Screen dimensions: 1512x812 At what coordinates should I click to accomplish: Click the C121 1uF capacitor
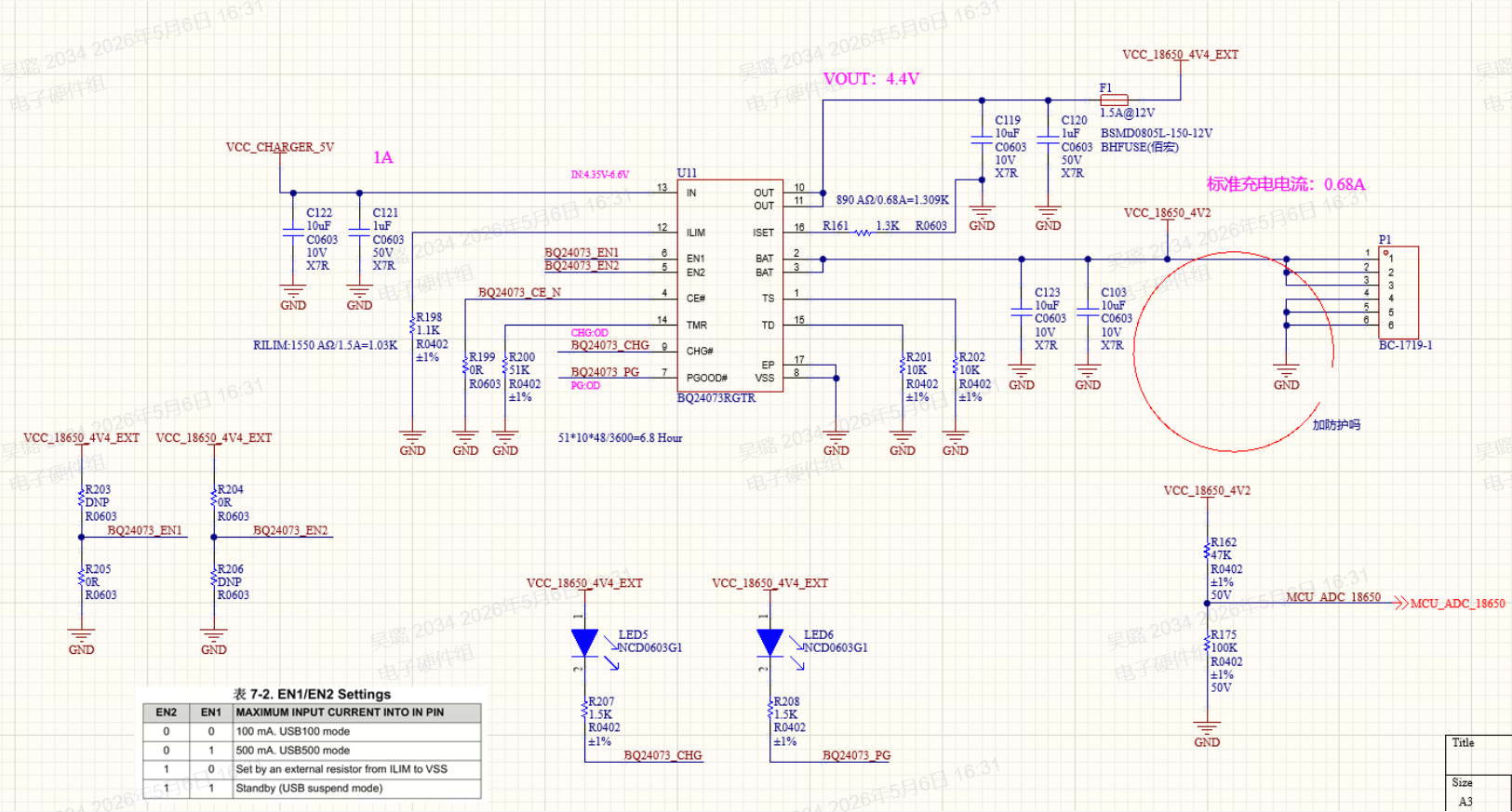coord(359,233)
